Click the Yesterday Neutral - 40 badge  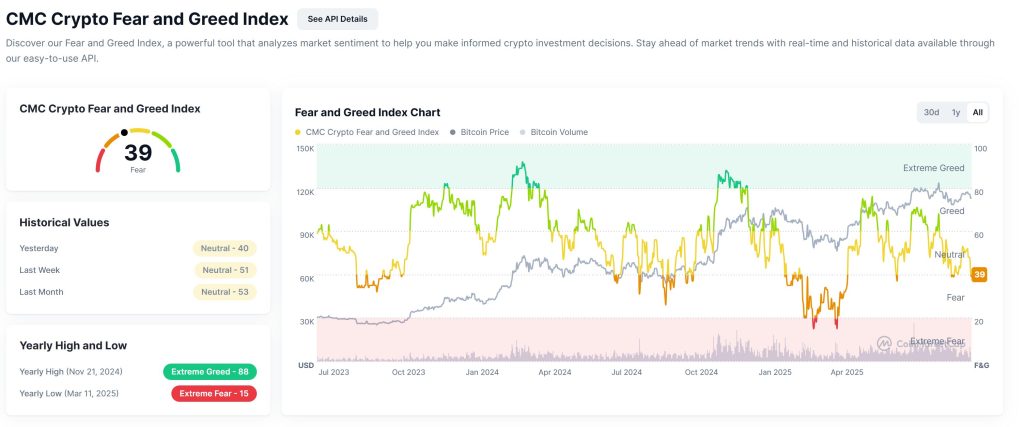(225, 248)
